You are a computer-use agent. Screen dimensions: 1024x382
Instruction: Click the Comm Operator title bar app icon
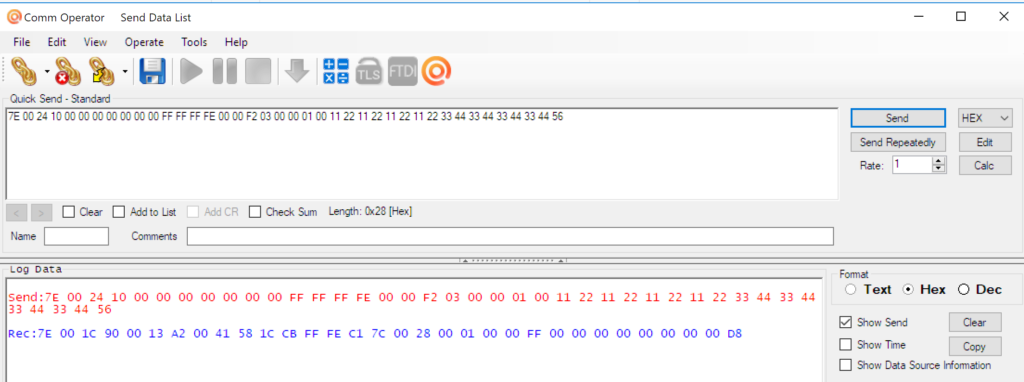[x=14, y=18]
